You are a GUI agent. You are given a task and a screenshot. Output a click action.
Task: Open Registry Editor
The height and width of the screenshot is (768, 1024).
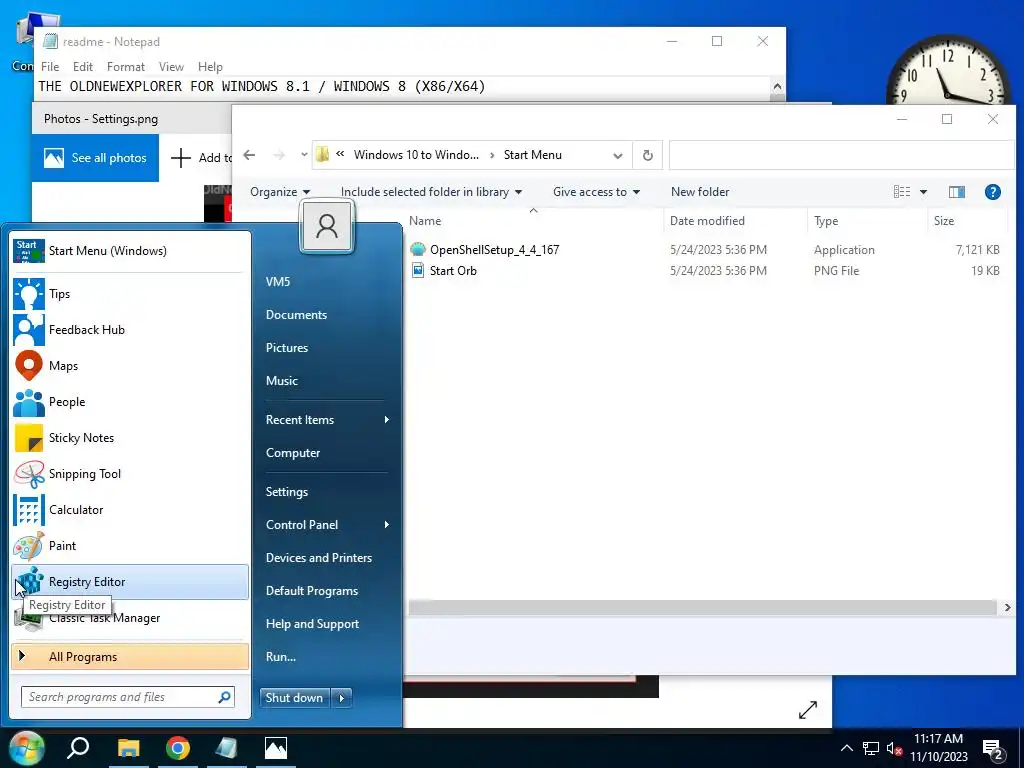(x=129, y=582)
